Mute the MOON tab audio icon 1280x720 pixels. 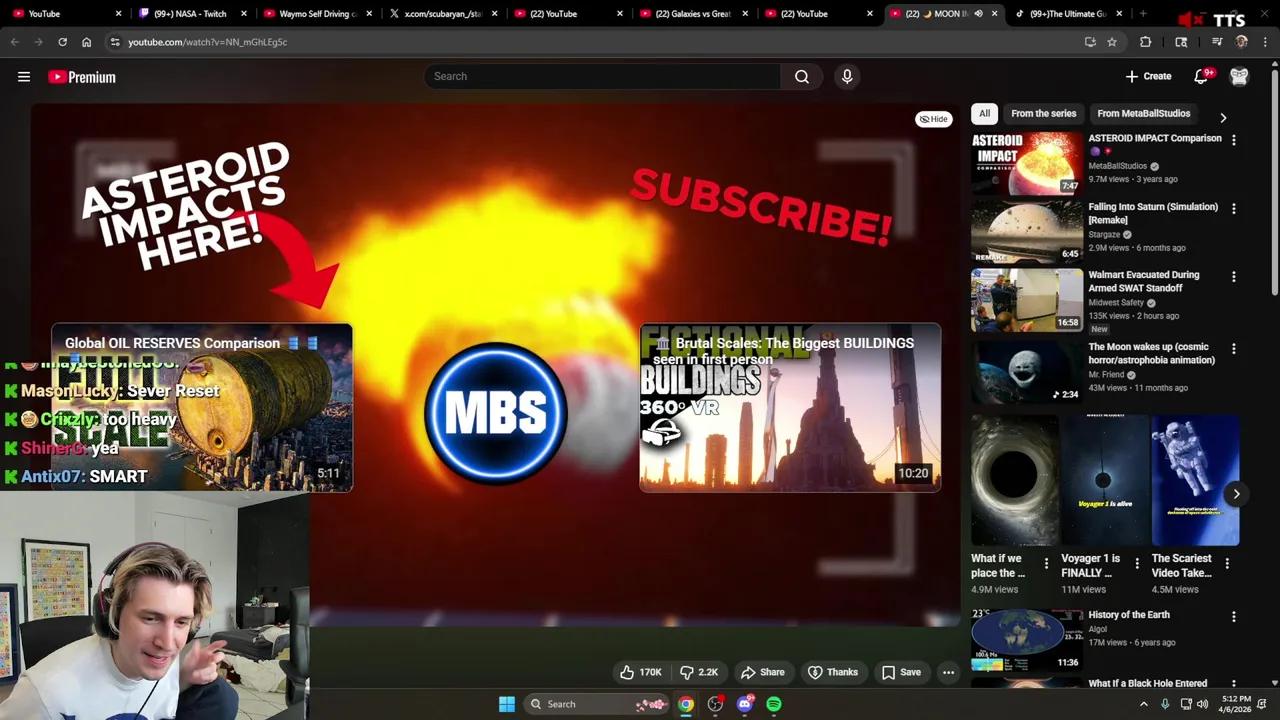978,14
